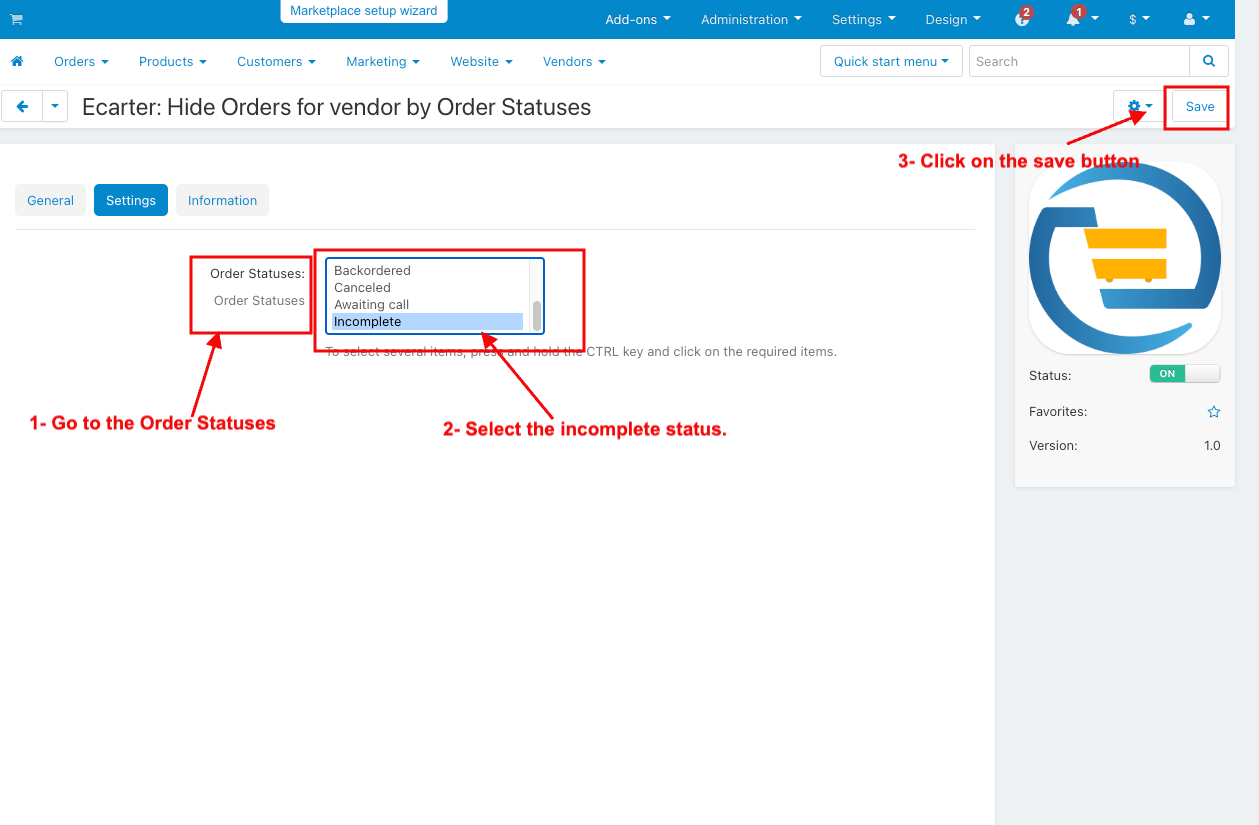
Task: Open the upgrade center icon with badge 2
Action: click(1022, 19)
